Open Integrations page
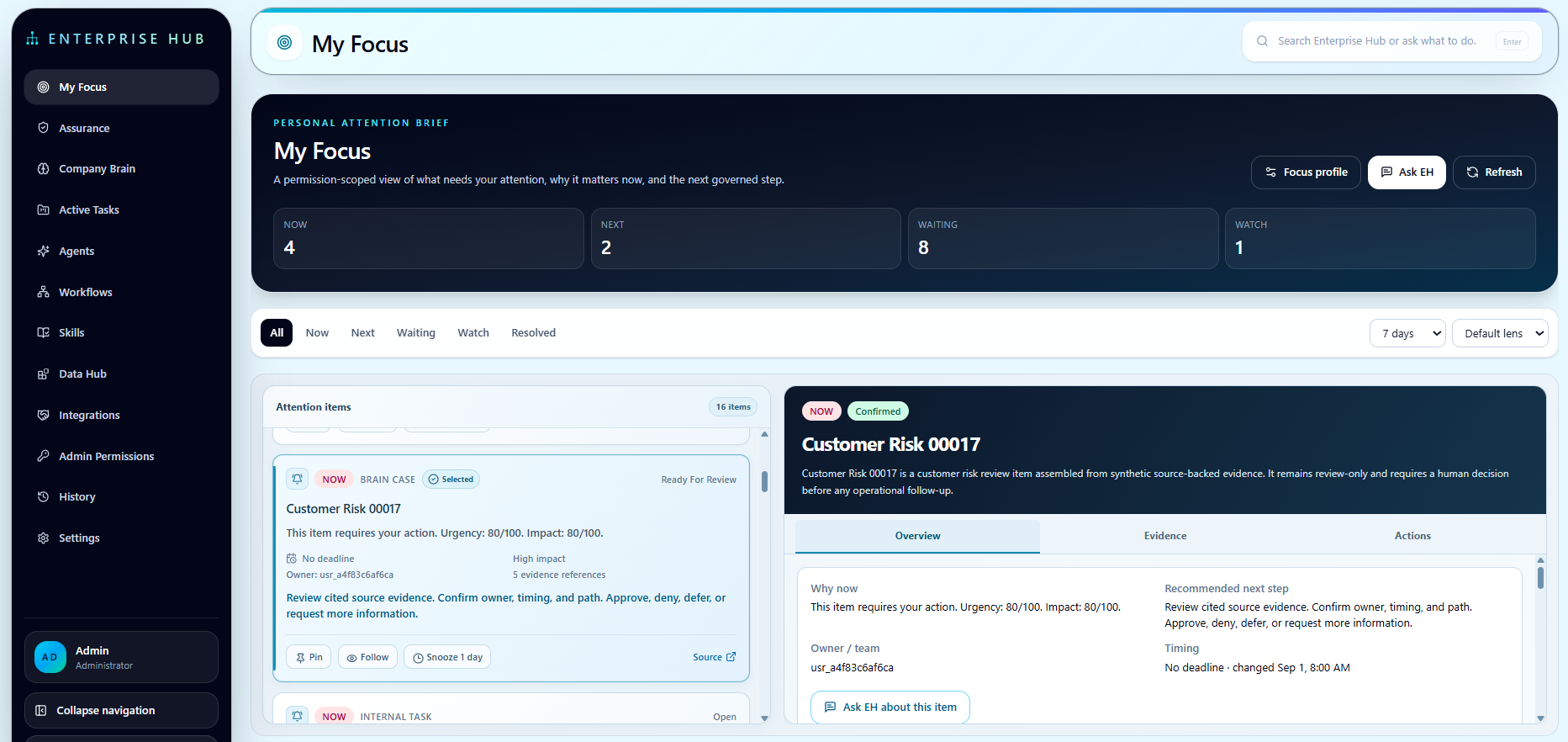This screenshot has height=742, width=1568. pyautogui.click(x=121, y=415)
